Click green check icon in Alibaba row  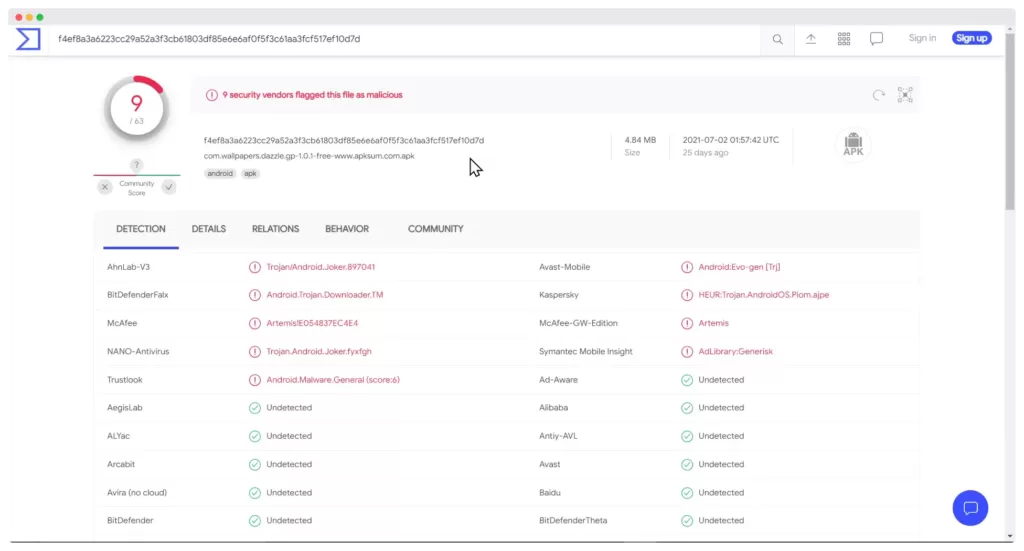pyautogui.click(x=687, y=408)
